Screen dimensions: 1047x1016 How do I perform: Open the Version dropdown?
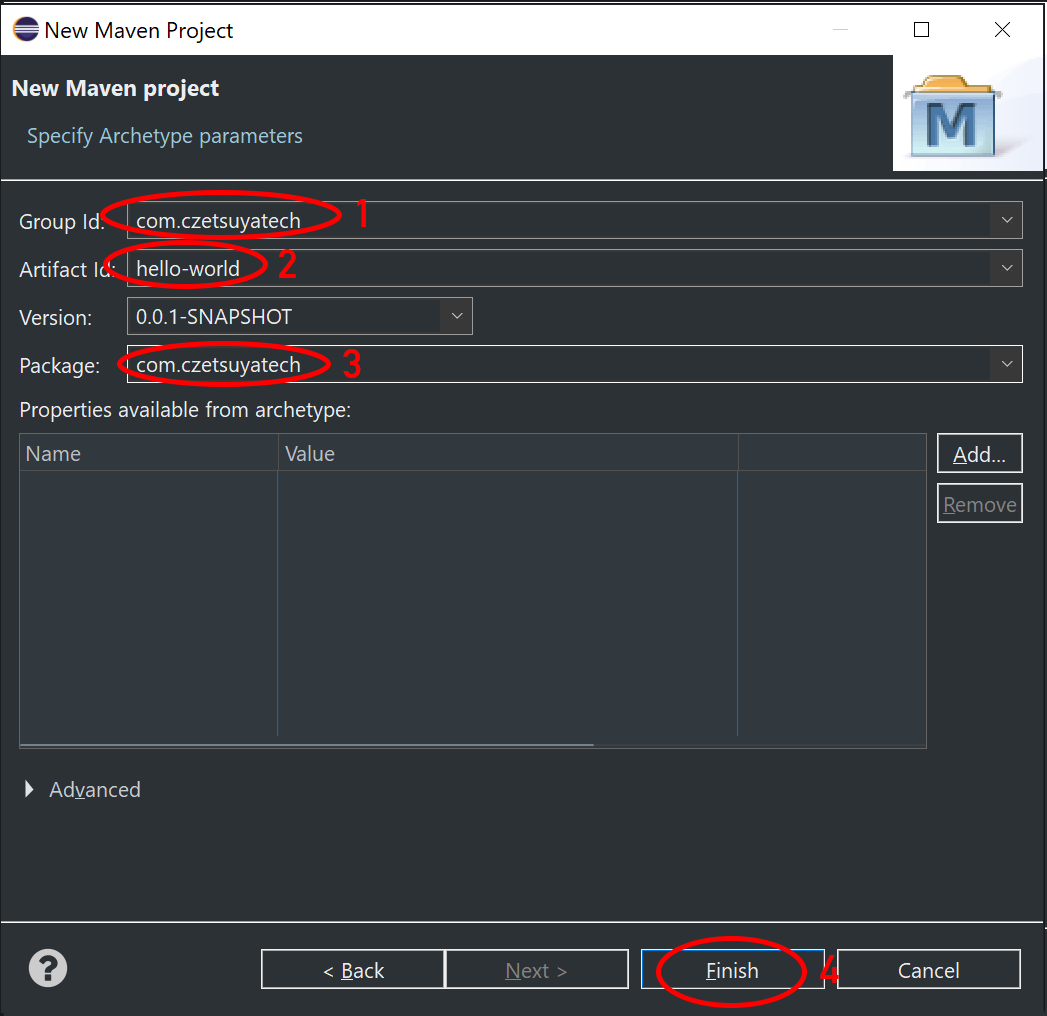[457, 315]
